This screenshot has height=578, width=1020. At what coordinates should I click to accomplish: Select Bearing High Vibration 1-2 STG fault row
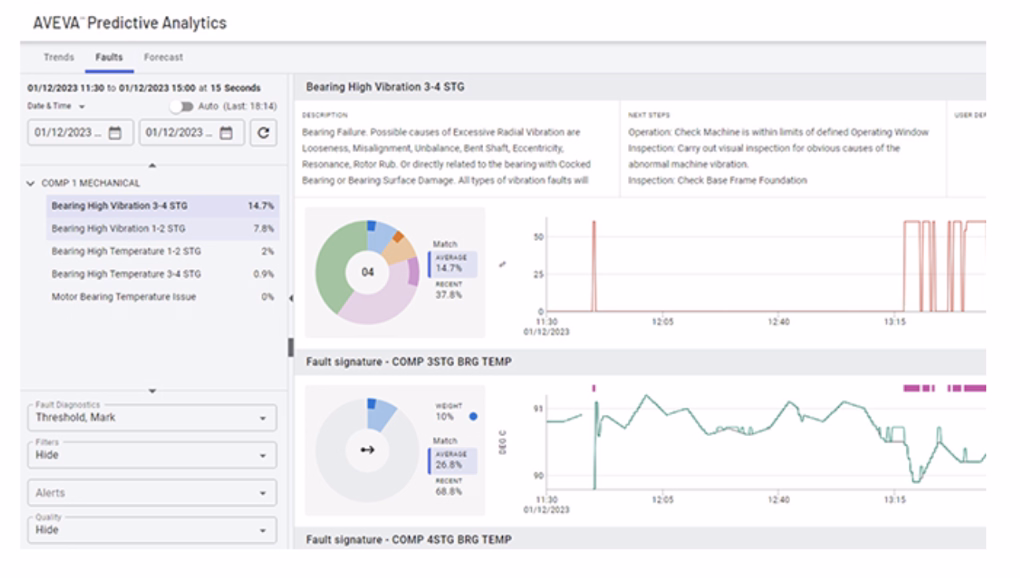163,228
